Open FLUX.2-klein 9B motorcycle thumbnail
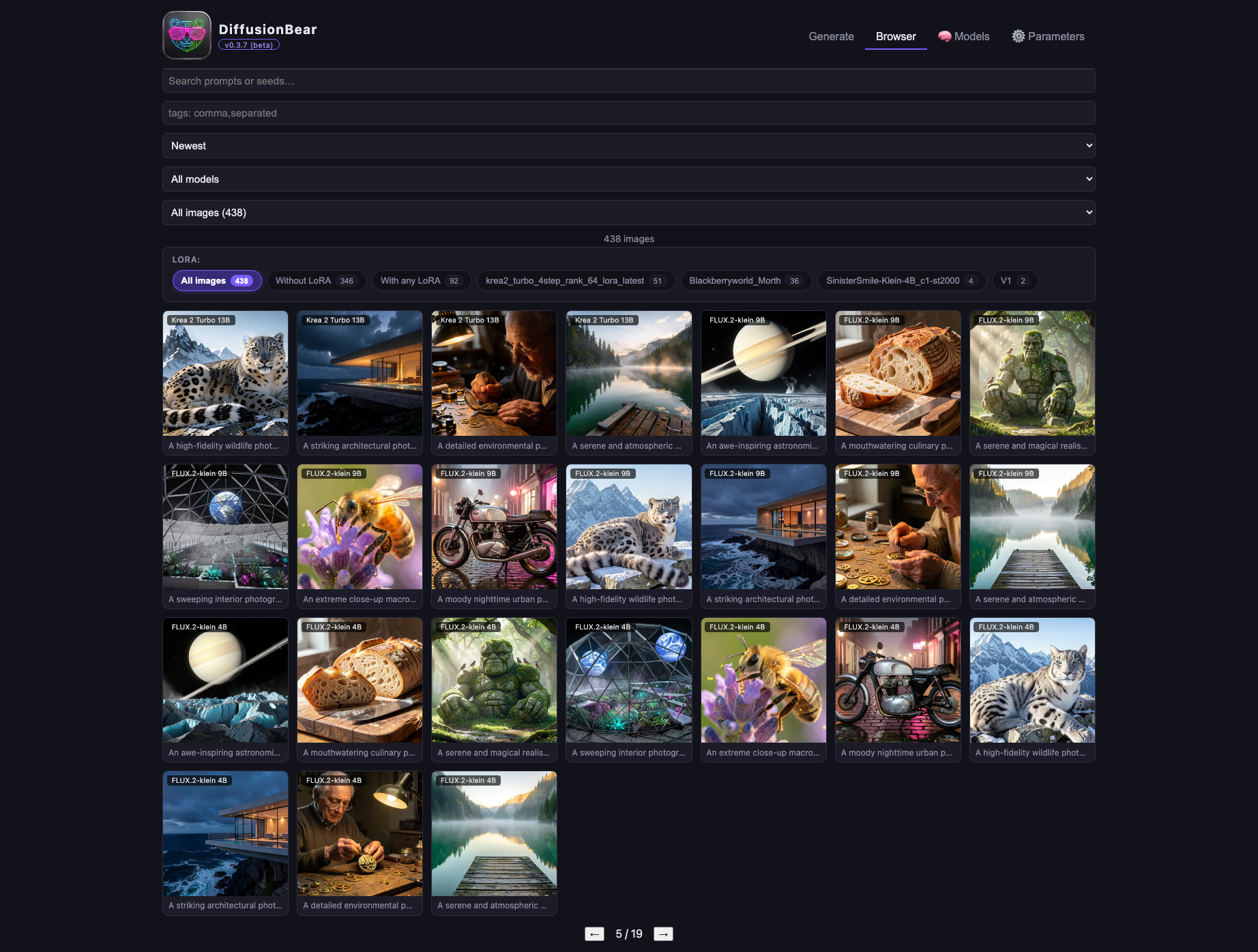The image size is (1258, 952). point(494,527)
